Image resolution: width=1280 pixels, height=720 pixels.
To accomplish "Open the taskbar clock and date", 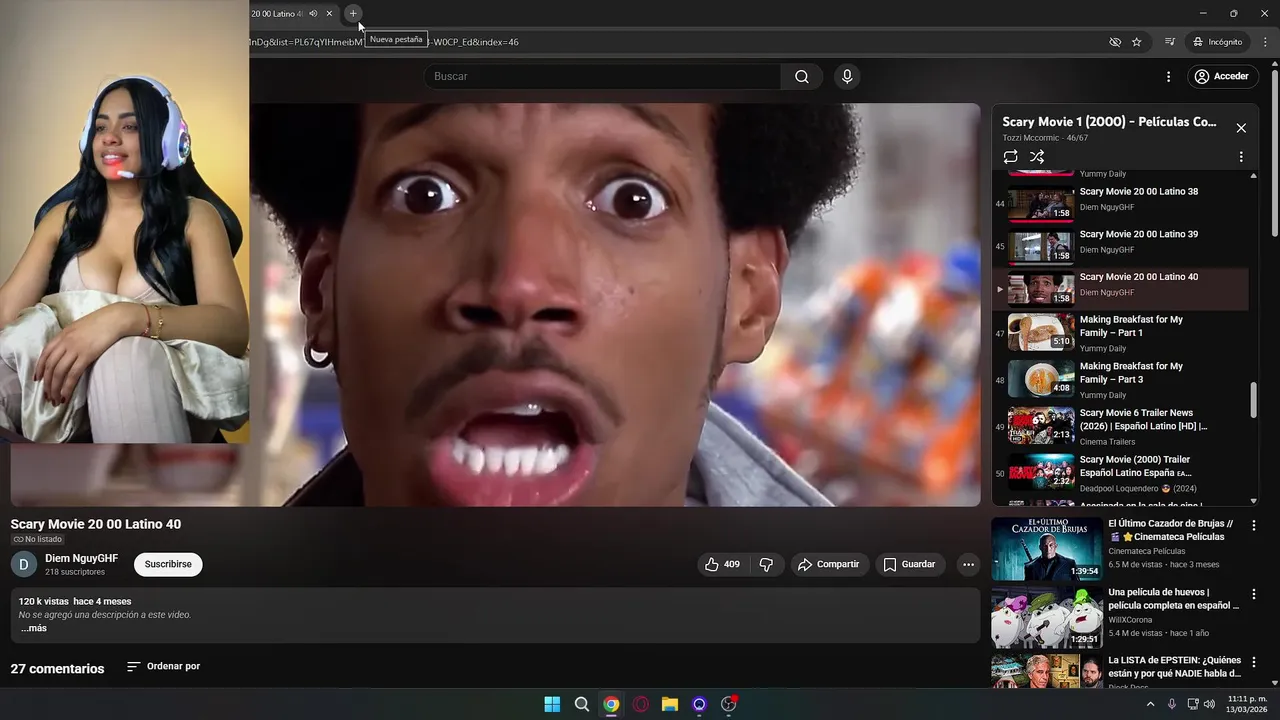I will (1246, 704).
